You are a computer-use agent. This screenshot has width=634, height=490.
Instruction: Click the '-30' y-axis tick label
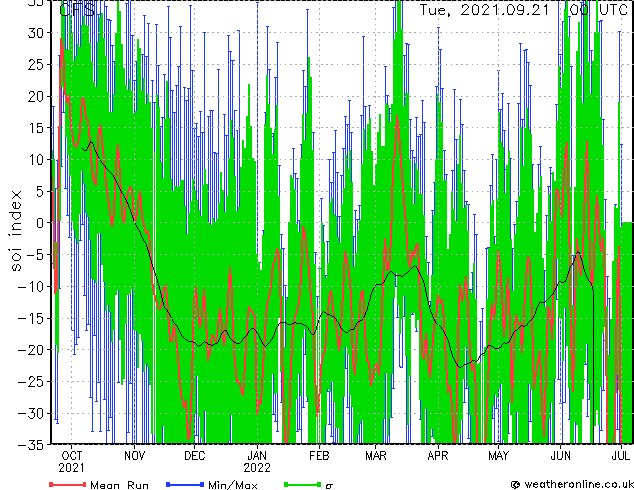point(31,413)
